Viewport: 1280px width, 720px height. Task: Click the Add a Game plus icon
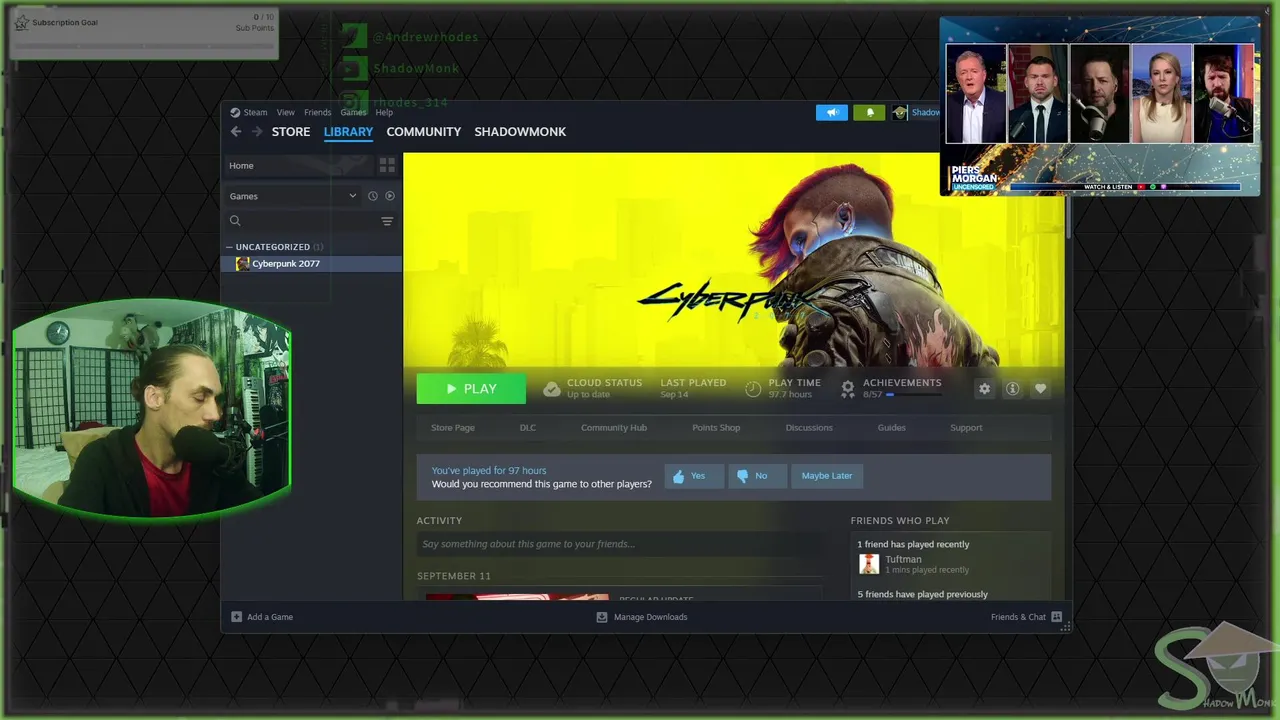(x=237, y=617)
